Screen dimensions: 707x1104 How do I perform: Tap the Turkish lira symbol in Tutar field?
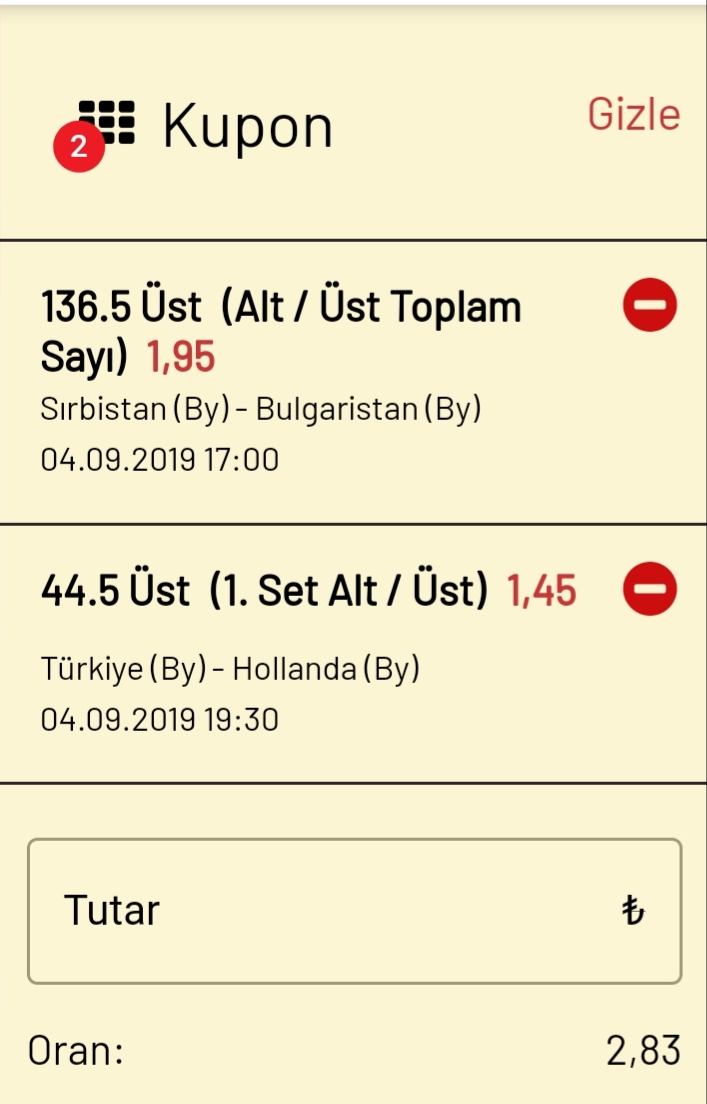tap(633, 910)
